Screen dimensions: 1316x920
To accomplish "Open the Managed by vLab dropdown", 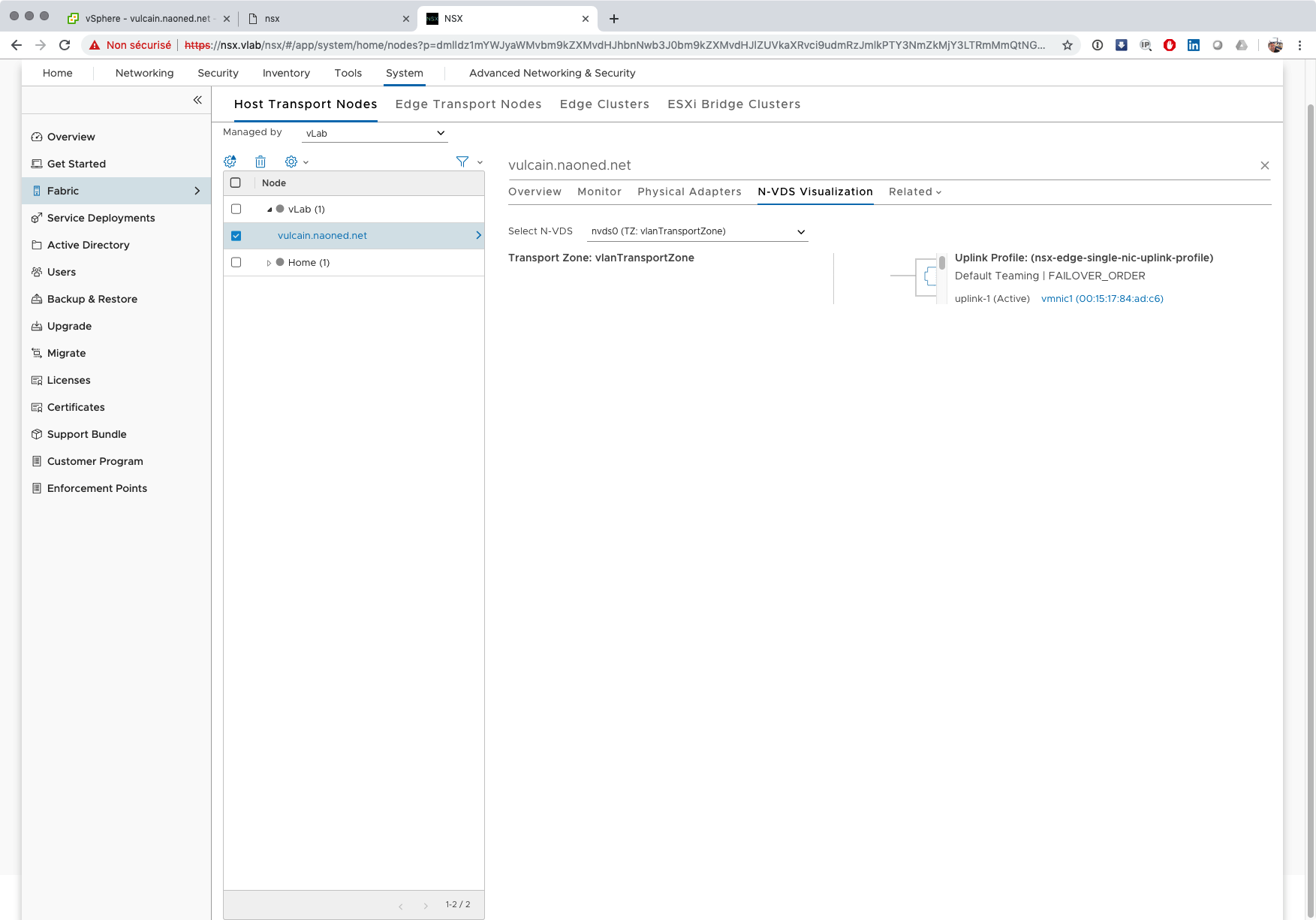I will point(374,133).
